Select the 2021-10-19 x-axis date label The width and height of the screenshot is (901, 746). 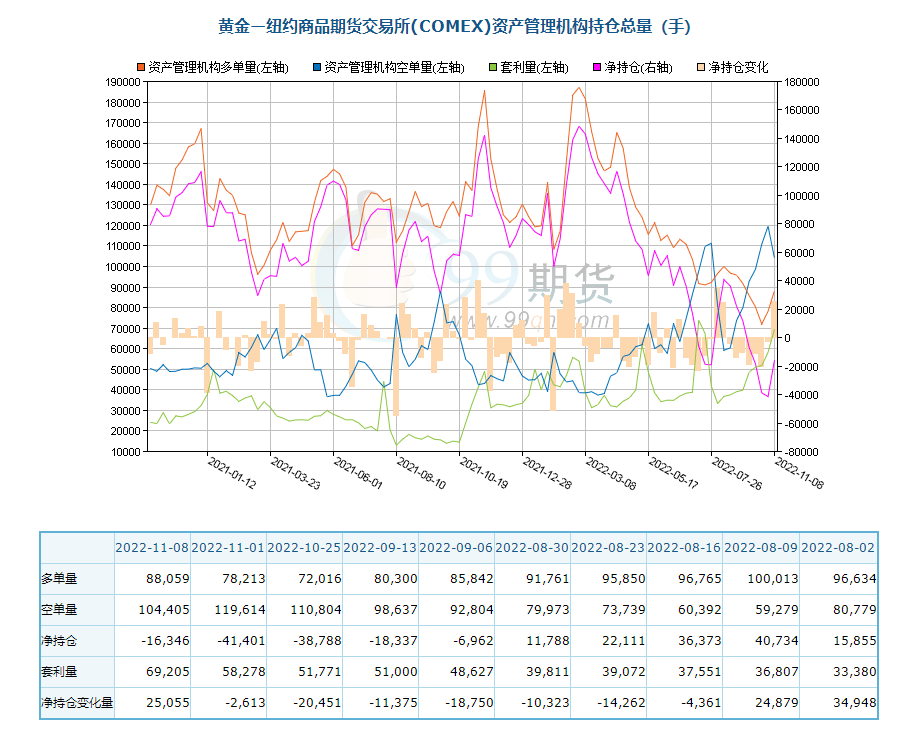coord(484,473)
